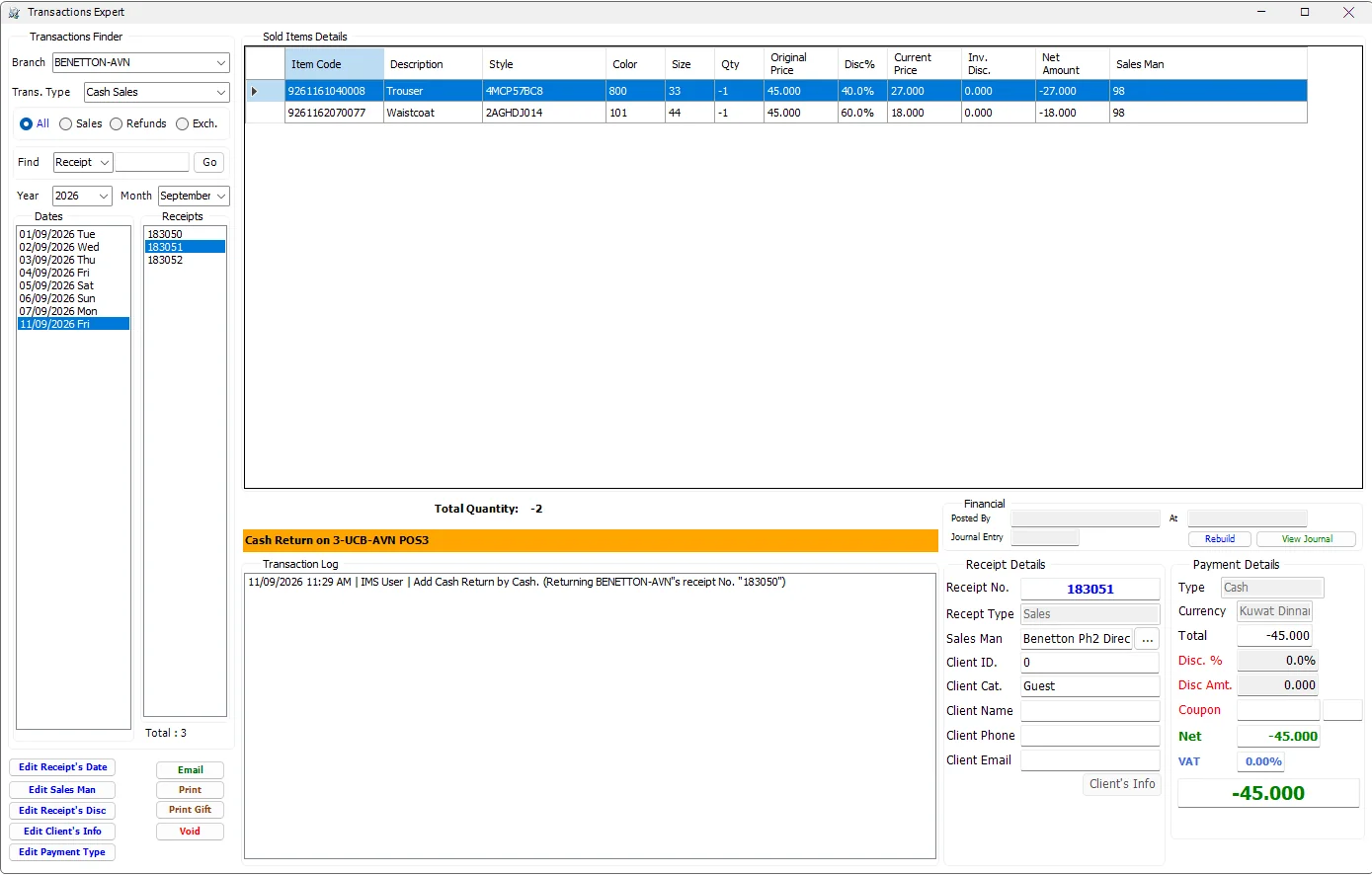
Task: Click the row pointer arrow beside Trouser row
Action: 255,91
